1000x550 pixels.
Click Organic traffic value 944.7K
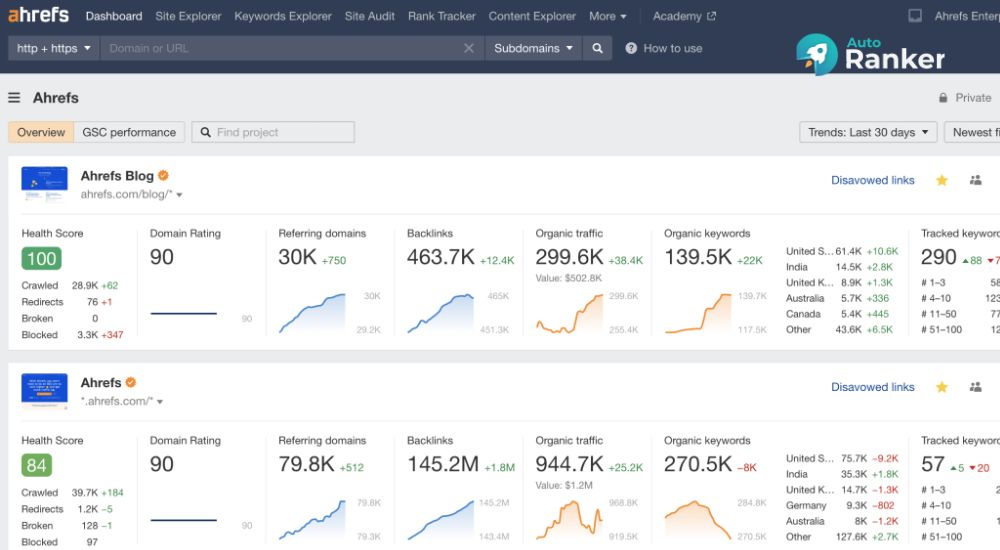[x=570, y=464]
